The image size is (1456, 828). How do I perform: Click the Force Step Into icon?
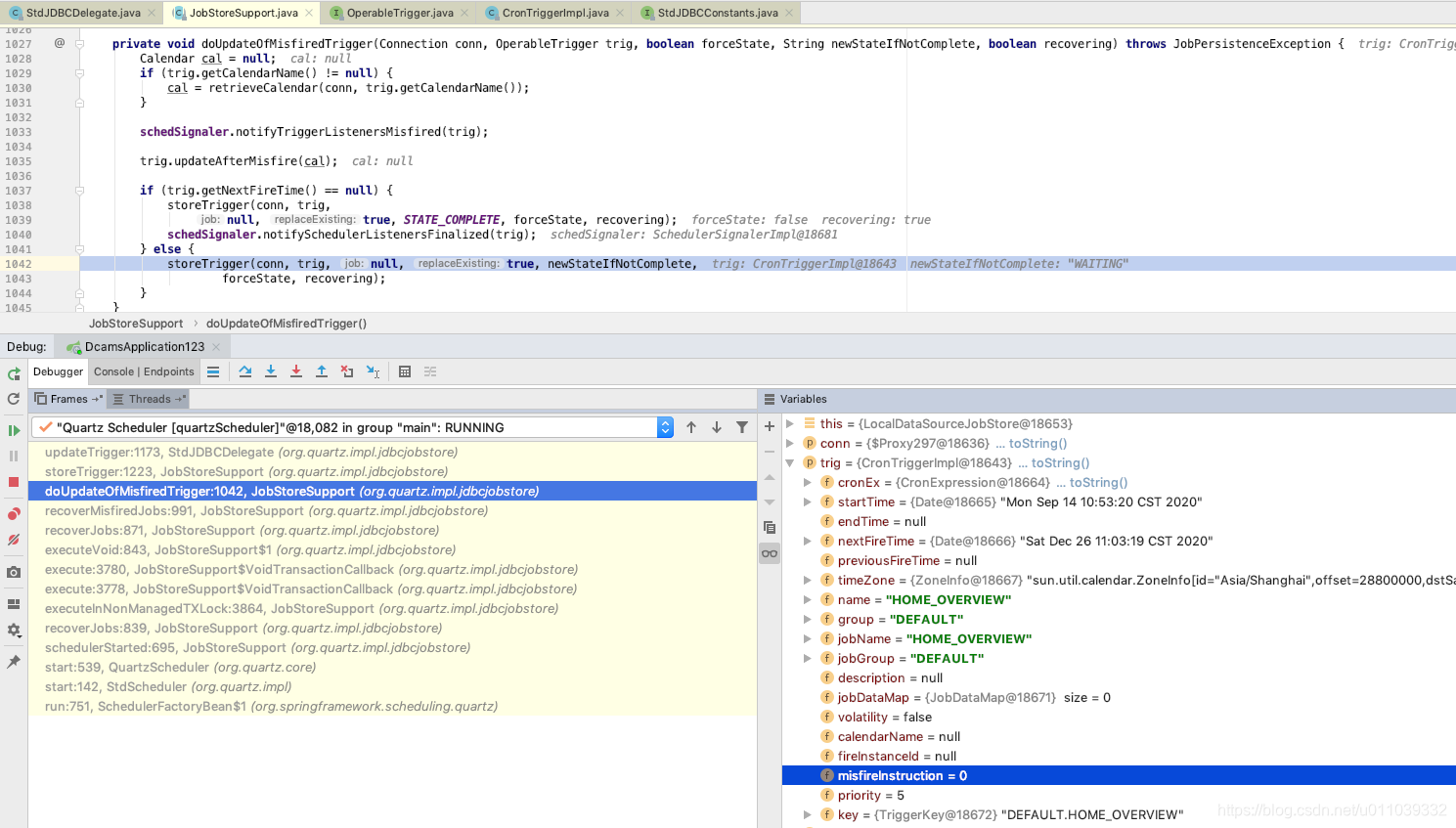tap(296, 371)
